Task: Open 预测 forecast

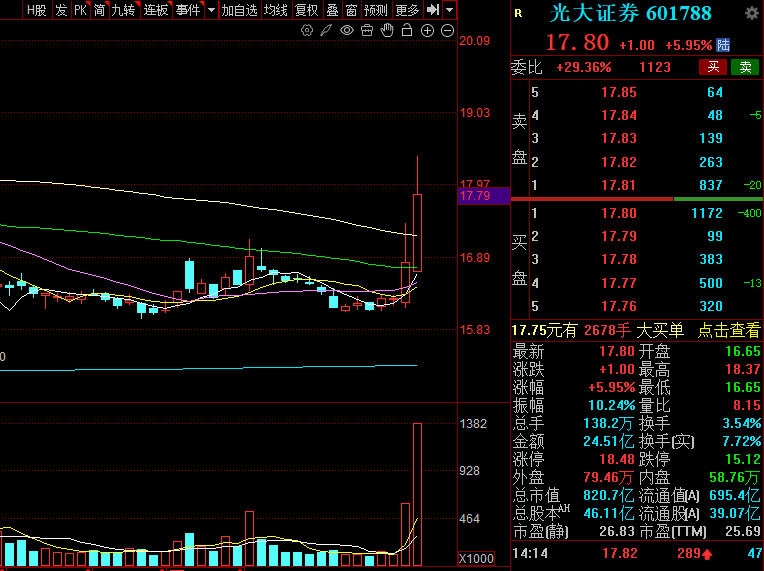Action: point(376,10)
